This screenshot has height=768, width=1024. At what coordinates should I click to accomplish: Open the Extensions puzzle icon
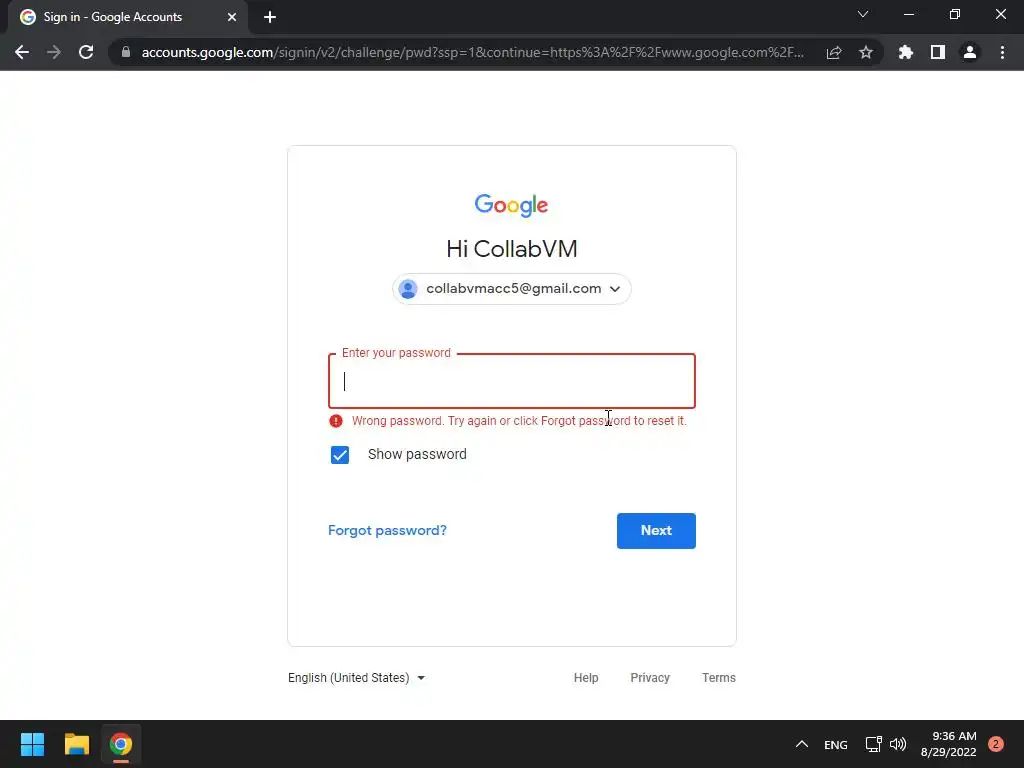coord(906,52)
